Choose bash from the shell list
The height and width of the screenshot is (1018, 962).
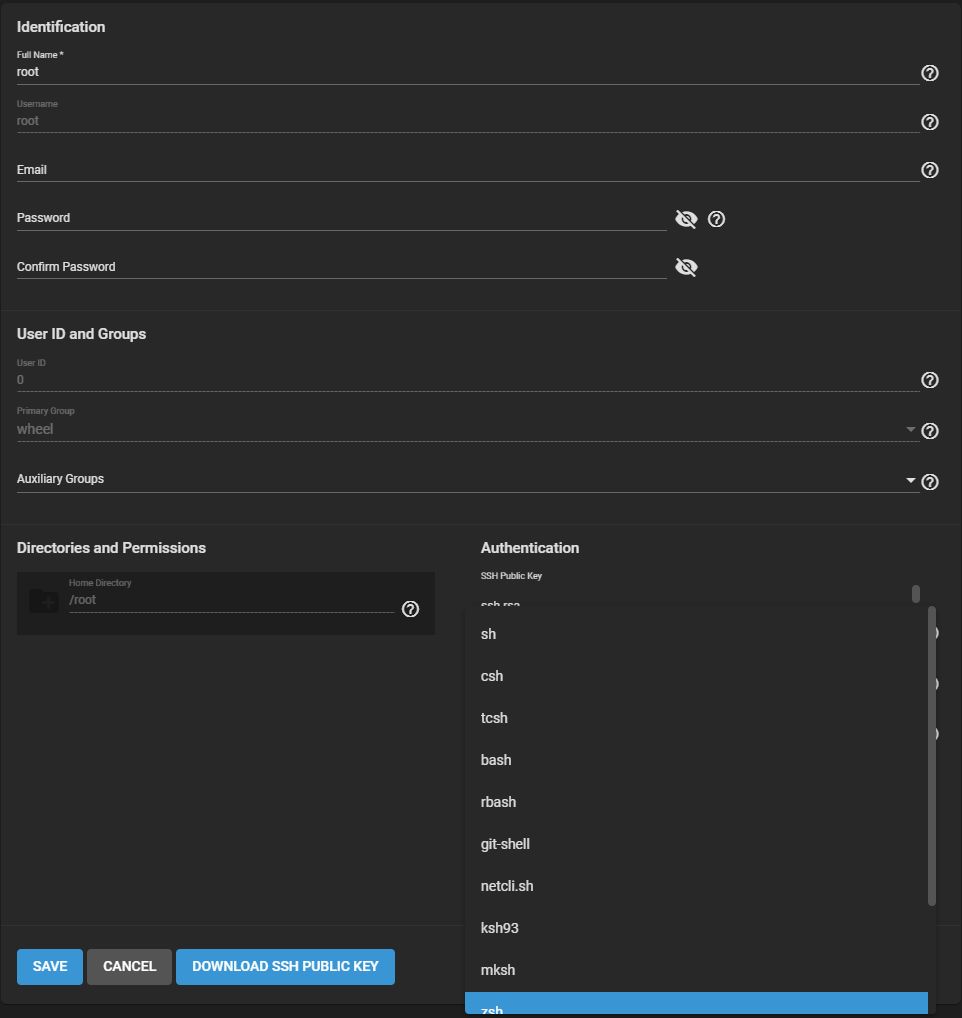click(496, 760)
